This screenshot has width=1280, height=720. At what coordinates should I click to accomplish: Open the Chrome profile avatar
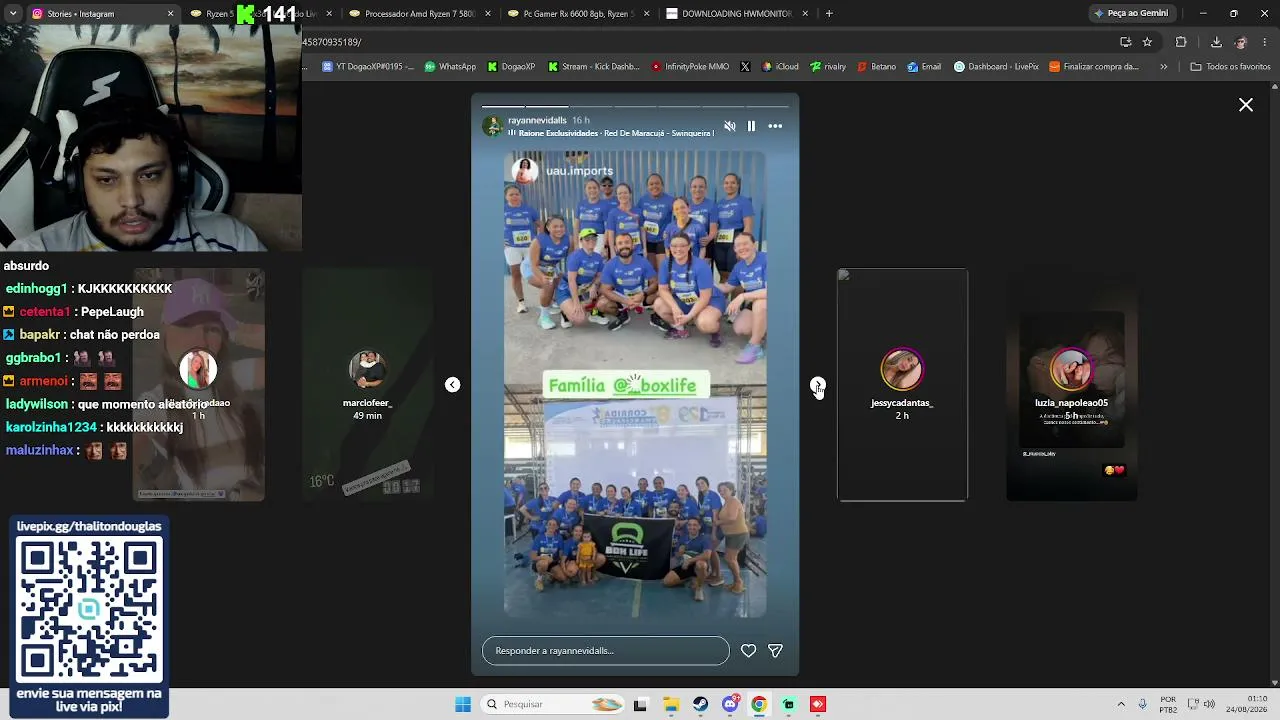pos(1241,42)
